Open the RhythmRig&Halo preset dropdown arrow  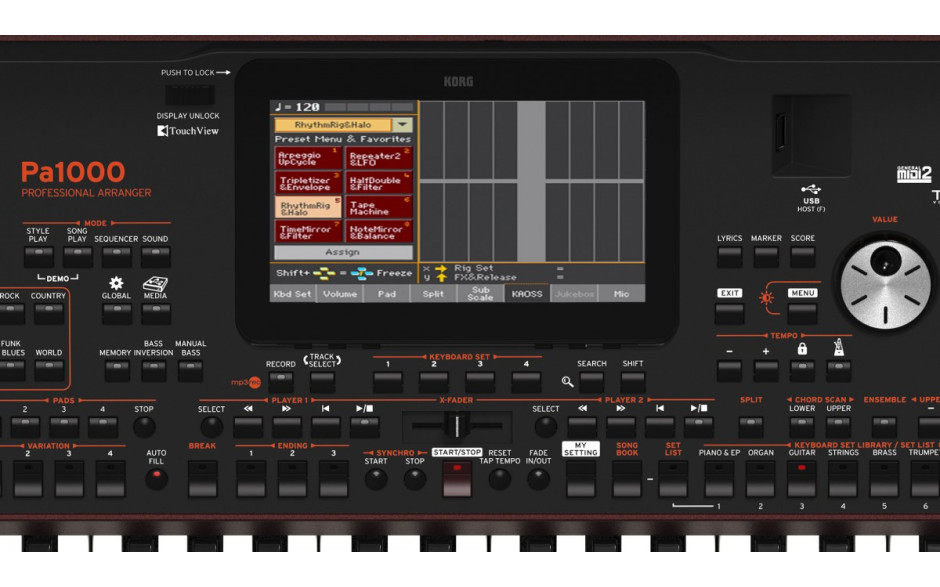[403, 125]
